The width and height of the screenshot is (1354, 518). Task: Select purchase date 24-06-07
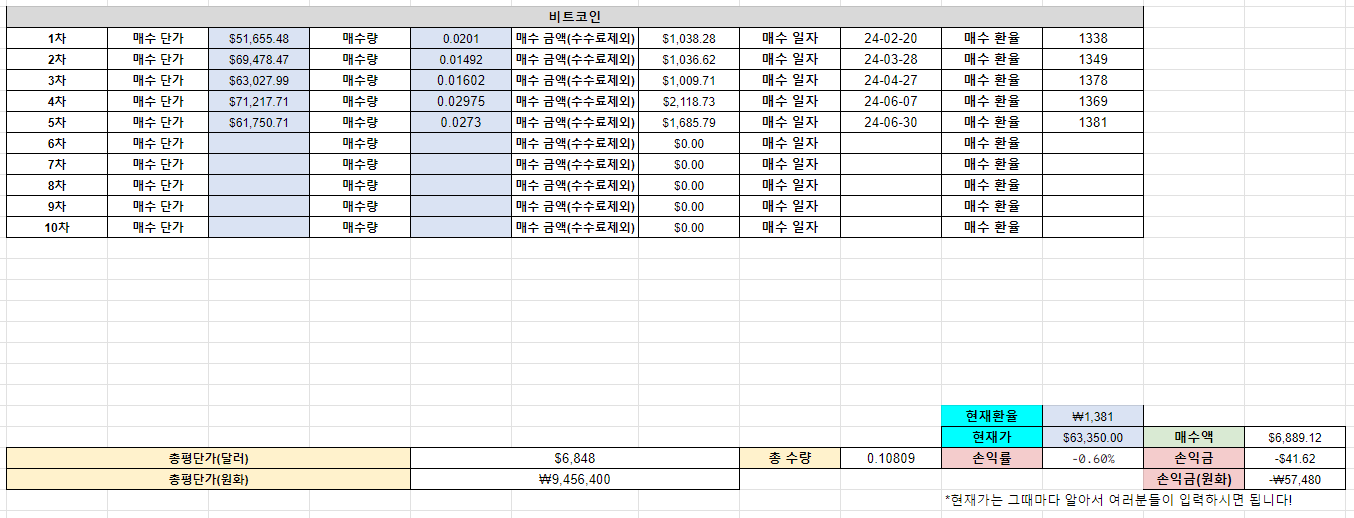coord(890,101)
